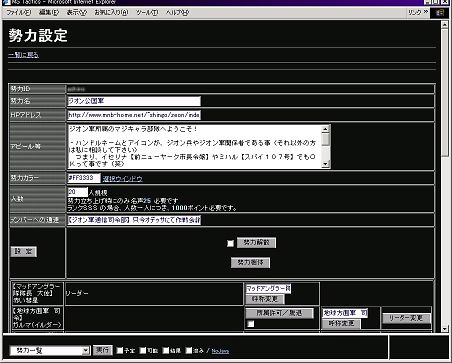
Task: Click inside the アピール等 text area
Action: pos(195,146)
